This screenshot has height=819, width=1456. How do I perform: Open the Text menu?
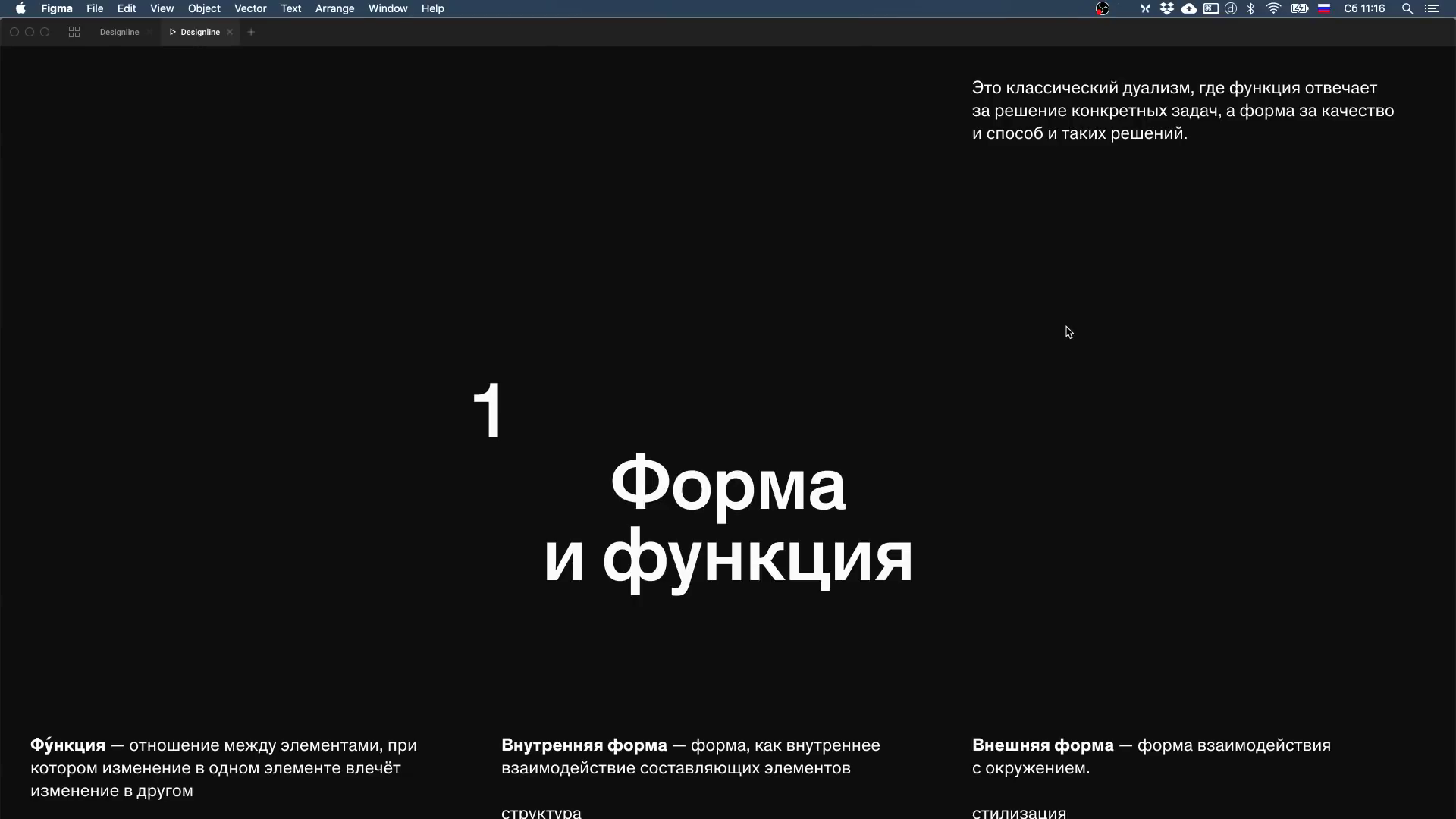pyautogui.click(x=290, y=8)
